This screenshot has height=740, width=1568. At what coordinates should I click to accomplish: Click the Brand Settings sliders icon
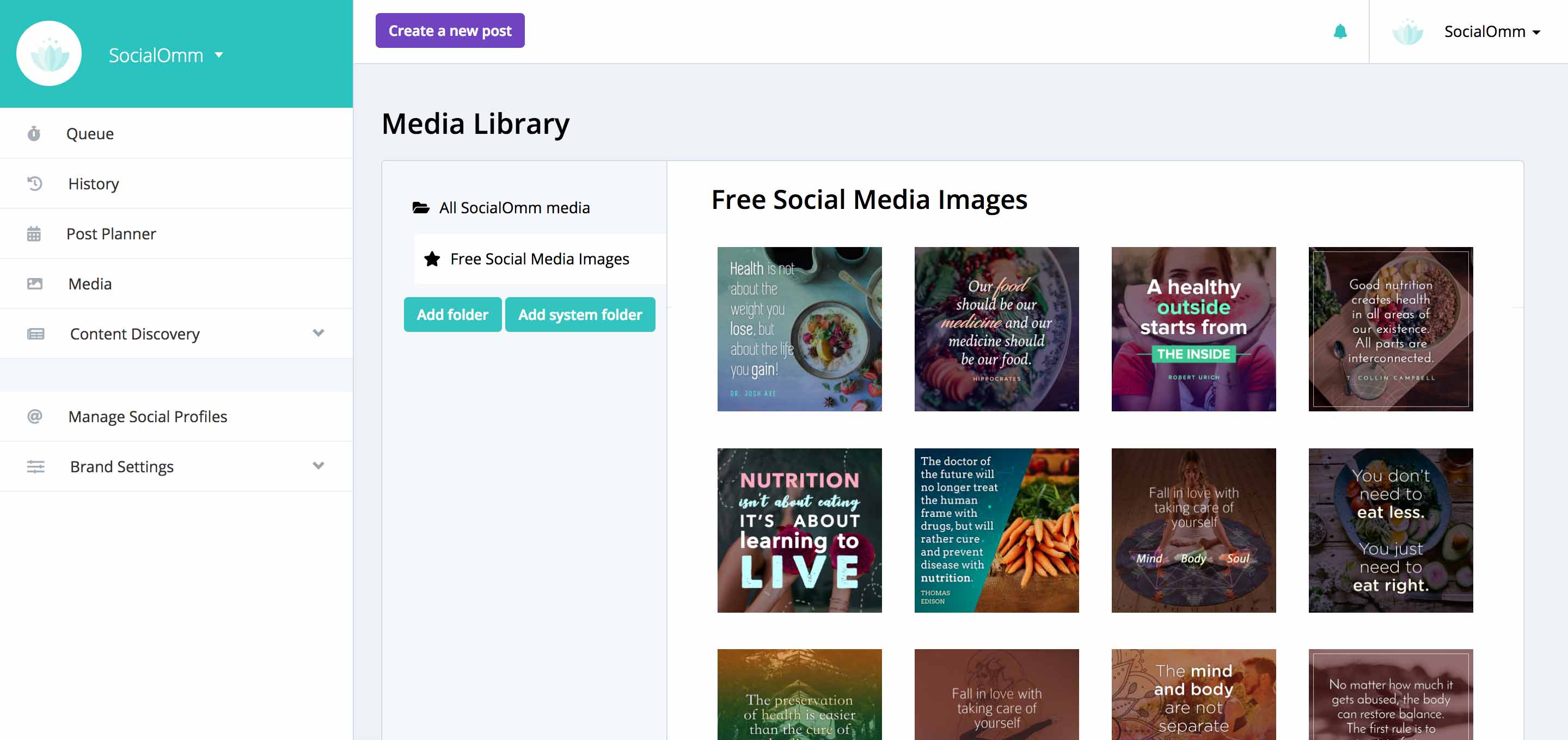point(35,467)
